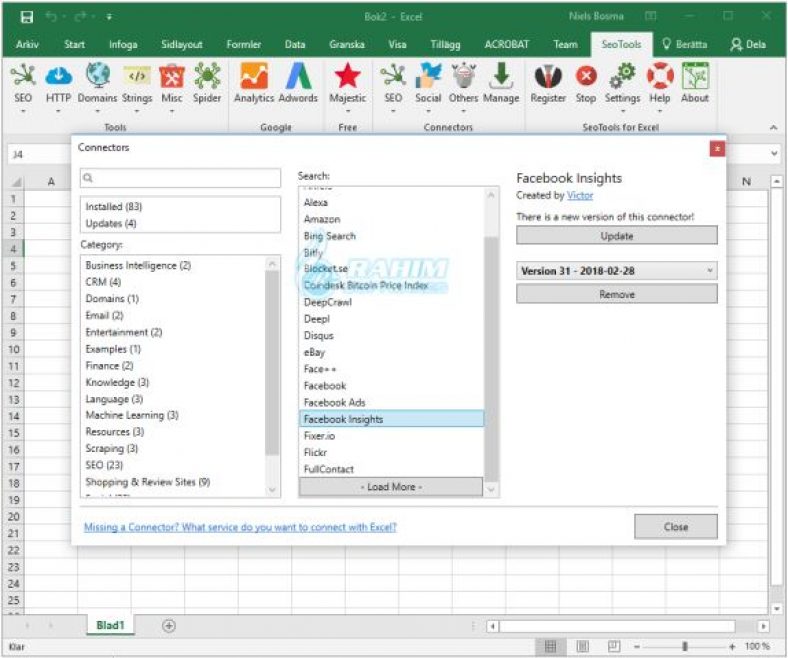Select SEO (23) category

coord(104,465)
